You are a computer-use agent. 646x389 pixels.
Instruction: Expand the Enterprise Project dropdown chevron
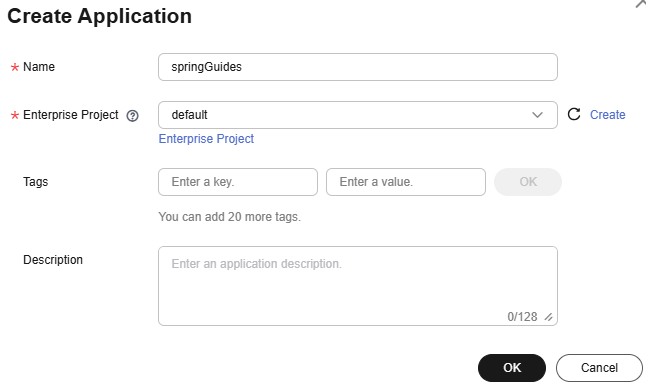(x=537, y=115)
